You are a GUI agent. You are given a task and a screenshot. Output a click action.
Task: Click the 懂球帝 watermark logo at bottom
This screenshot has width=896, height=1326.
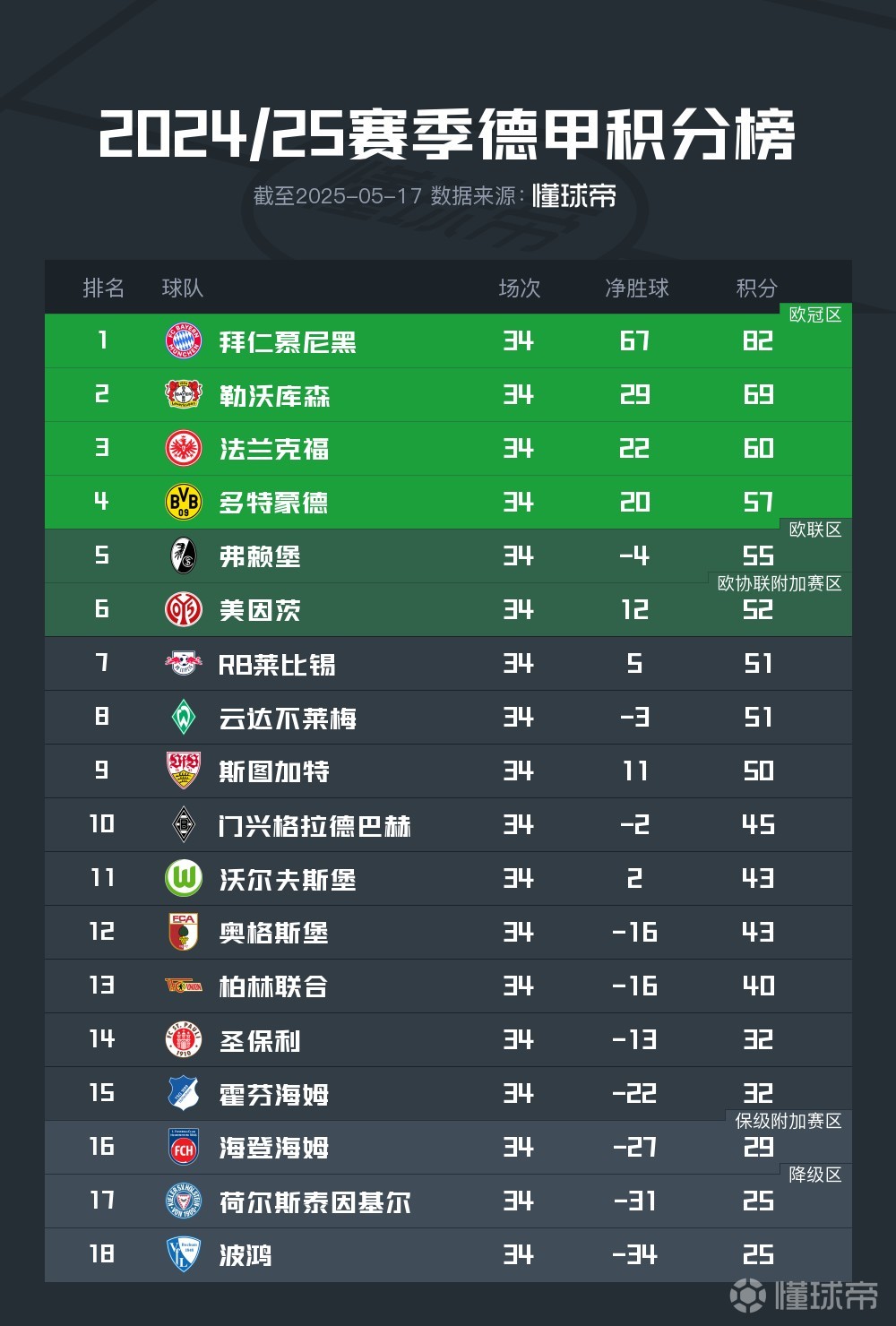(x=804, y=1295)
